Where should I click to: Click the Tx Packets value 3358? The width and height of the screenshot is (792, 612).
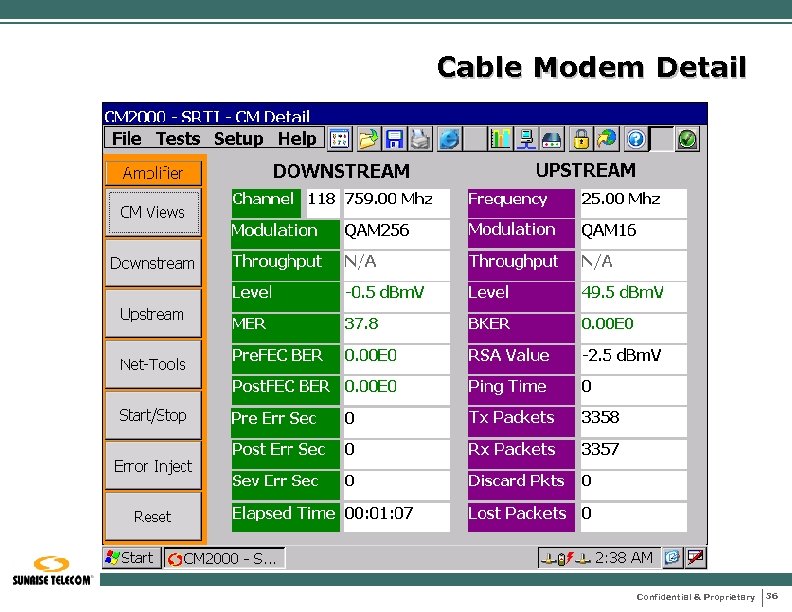(633, 422)
